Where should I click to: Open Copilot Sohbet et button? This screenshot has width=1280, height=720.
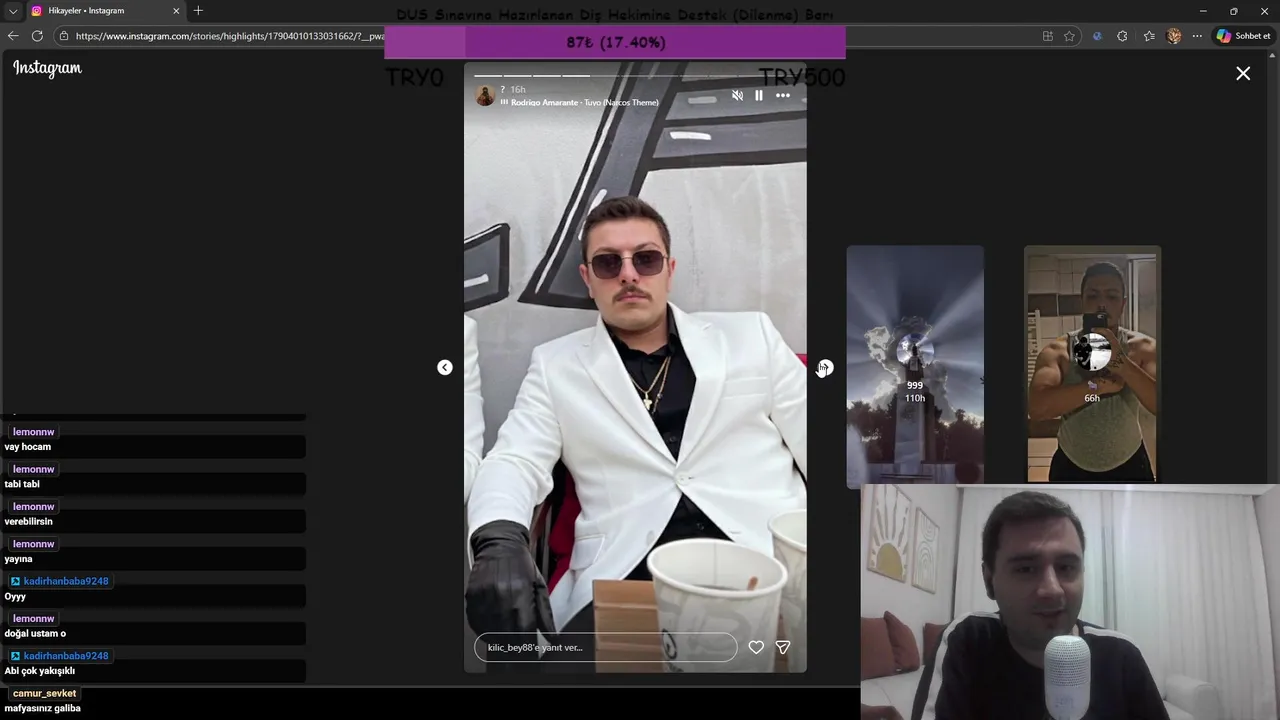[1243, 36]
